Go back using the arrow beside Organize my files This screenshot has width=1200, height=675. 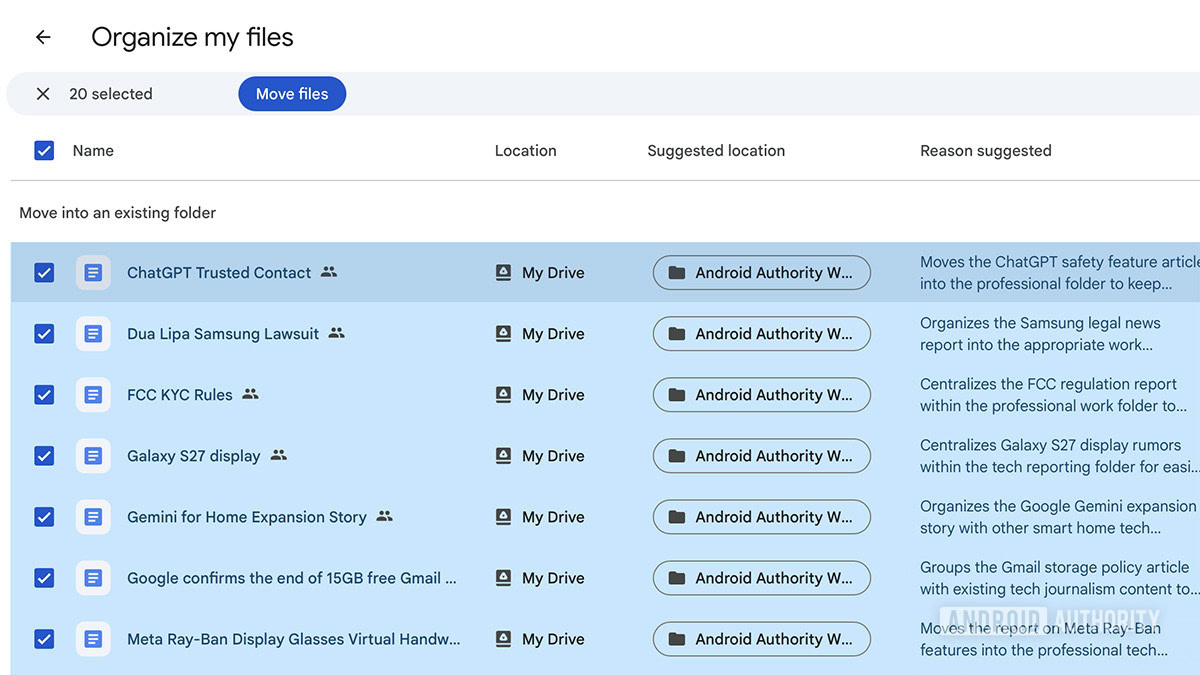[43, 38]
